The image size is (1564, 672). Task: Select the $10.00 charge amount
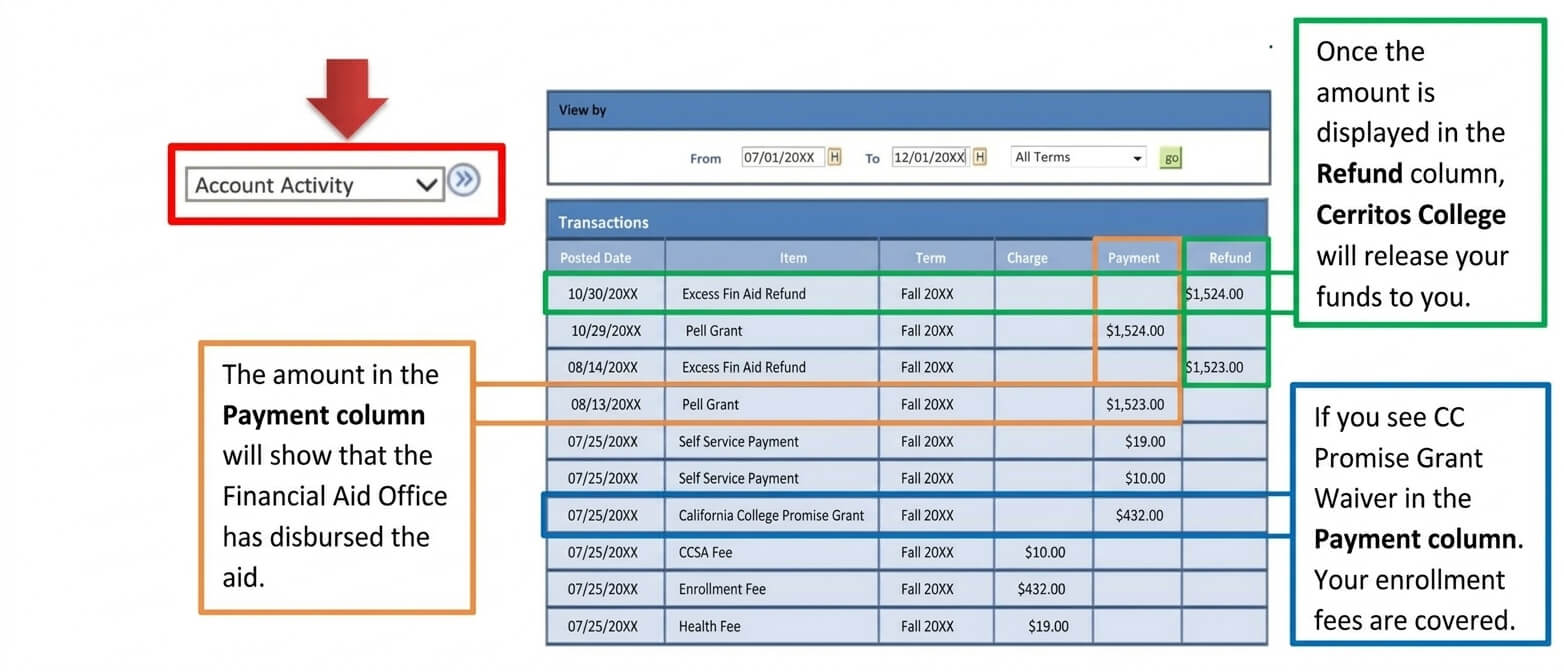pos(1045,552)
